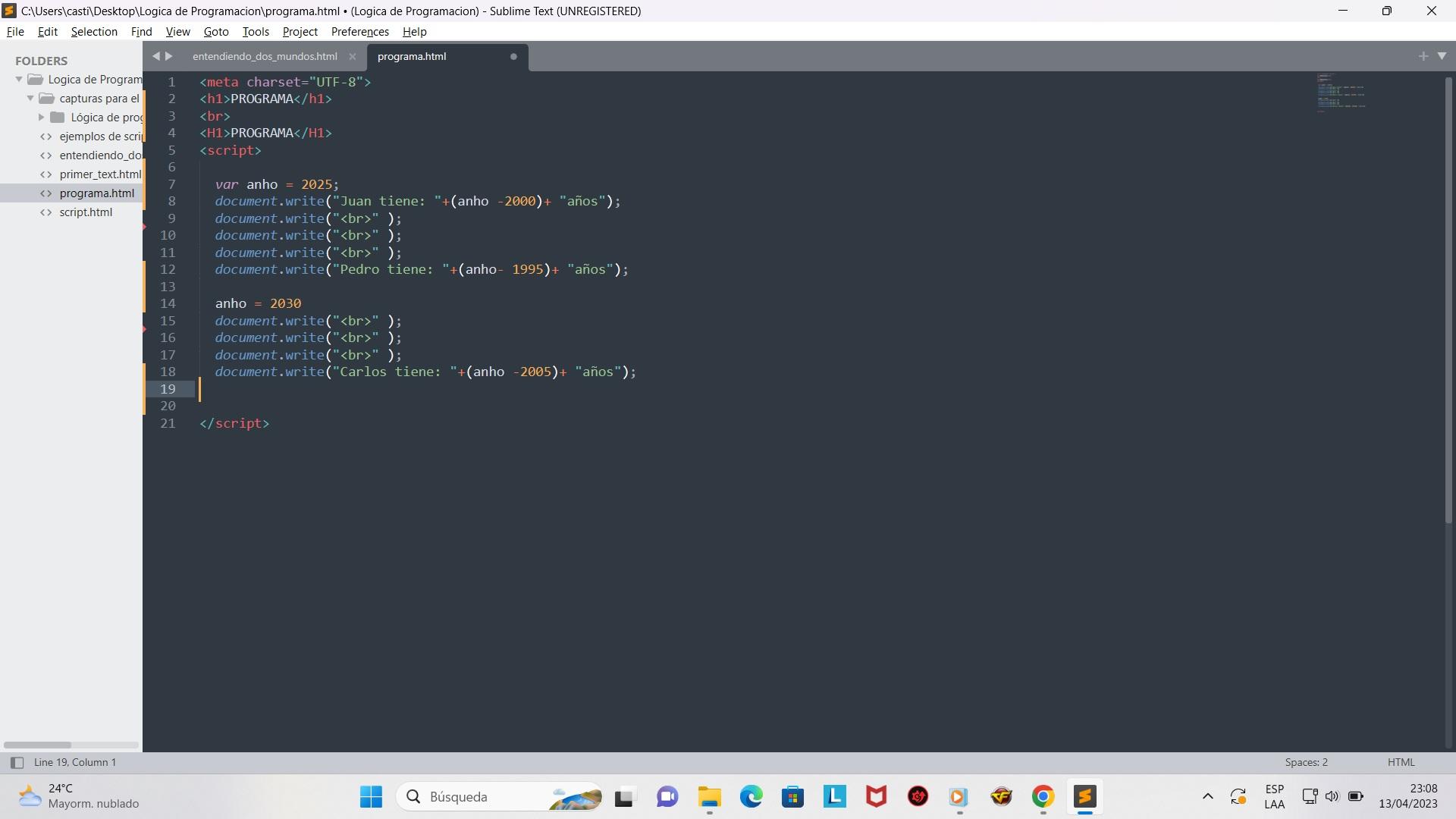Open the media player taskbar icon

point(959,797)
